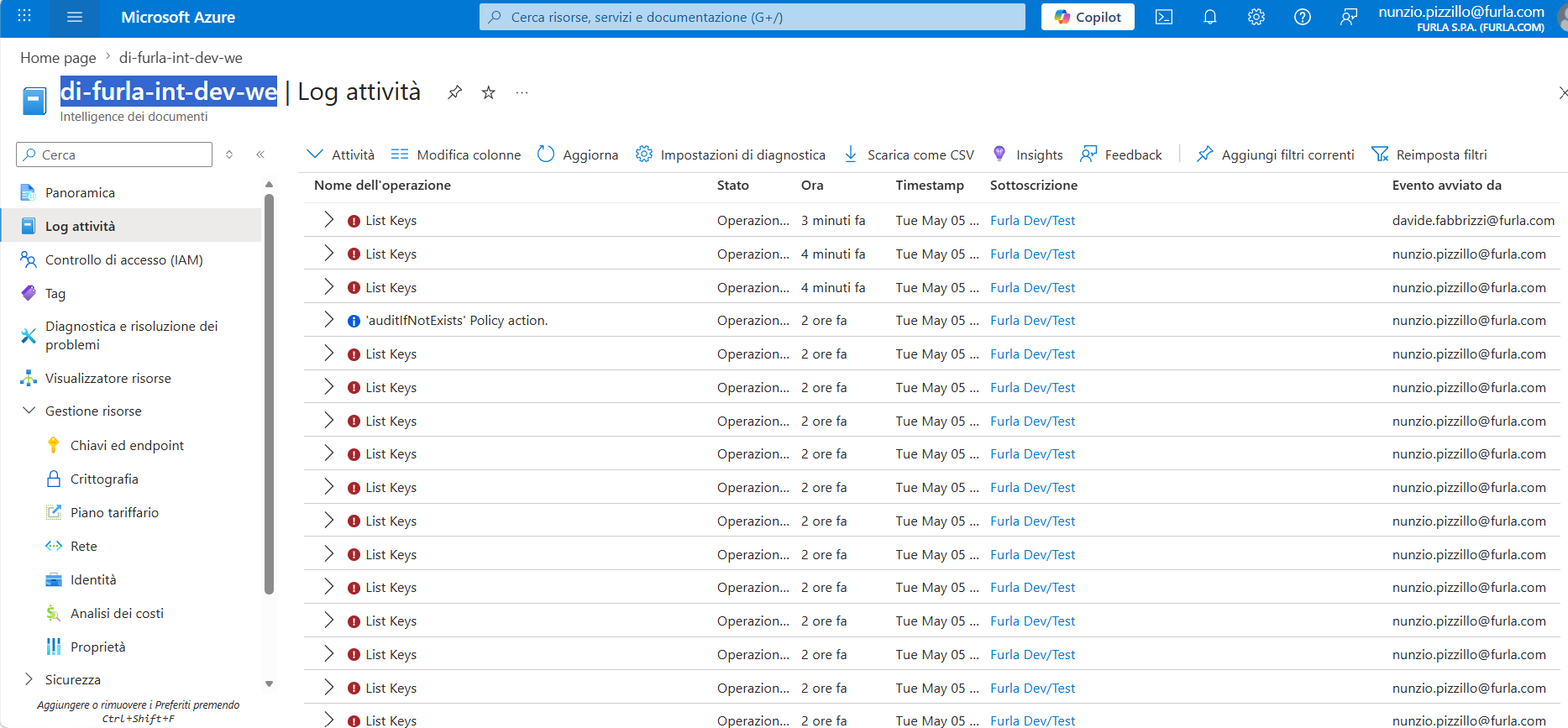The width and height of the screenshot is (1568, 728).
Task: Expand the 'auditIfNotExists' Policy action row
Action: 328,320
